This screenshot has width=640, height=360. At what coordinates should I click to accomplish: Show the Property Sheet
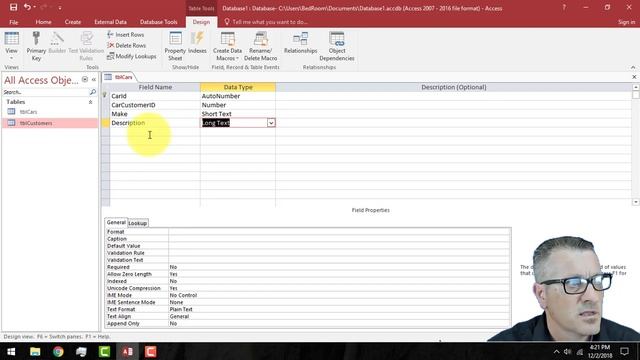point(175,46)
